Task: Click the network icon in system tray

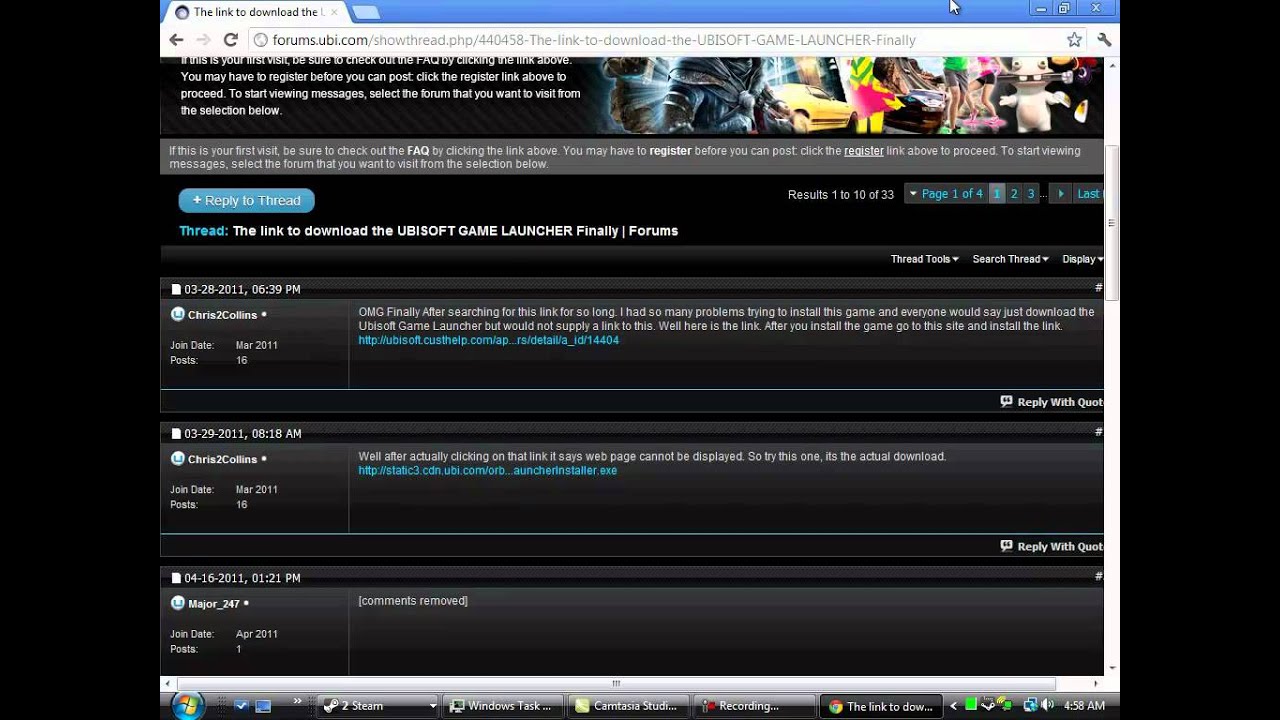Action: 1030,706
